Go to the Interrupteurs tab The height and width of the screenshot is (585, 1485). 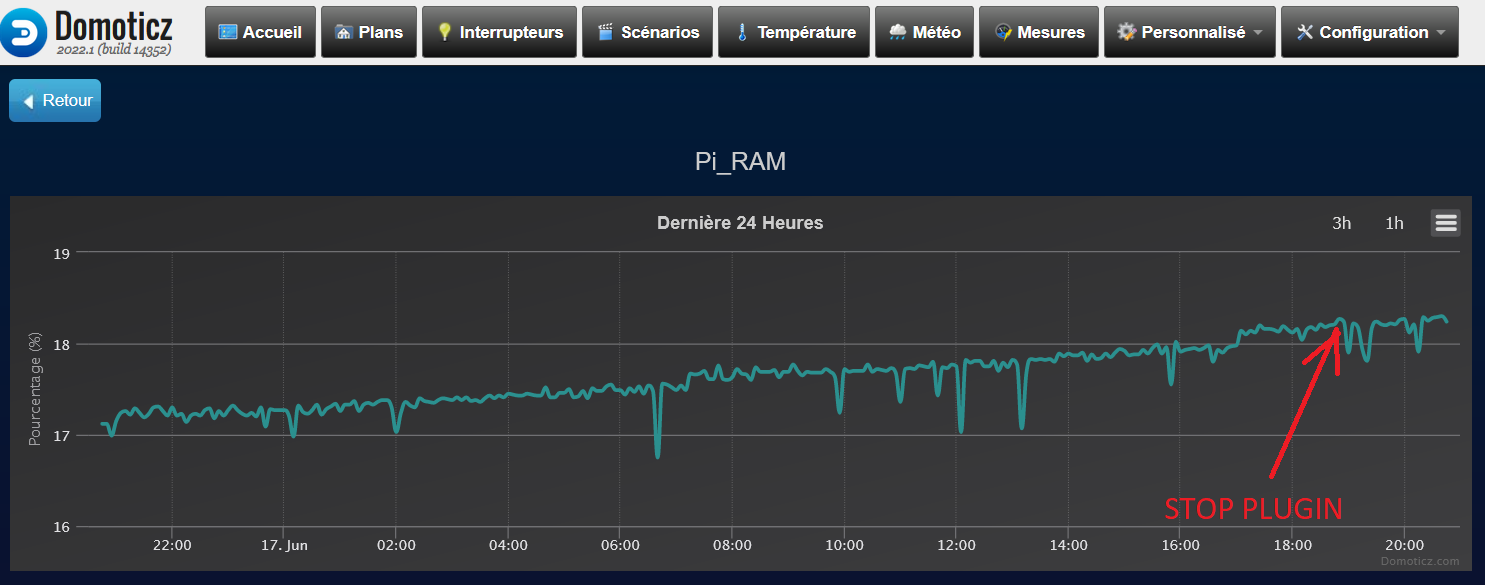(499, 32)
